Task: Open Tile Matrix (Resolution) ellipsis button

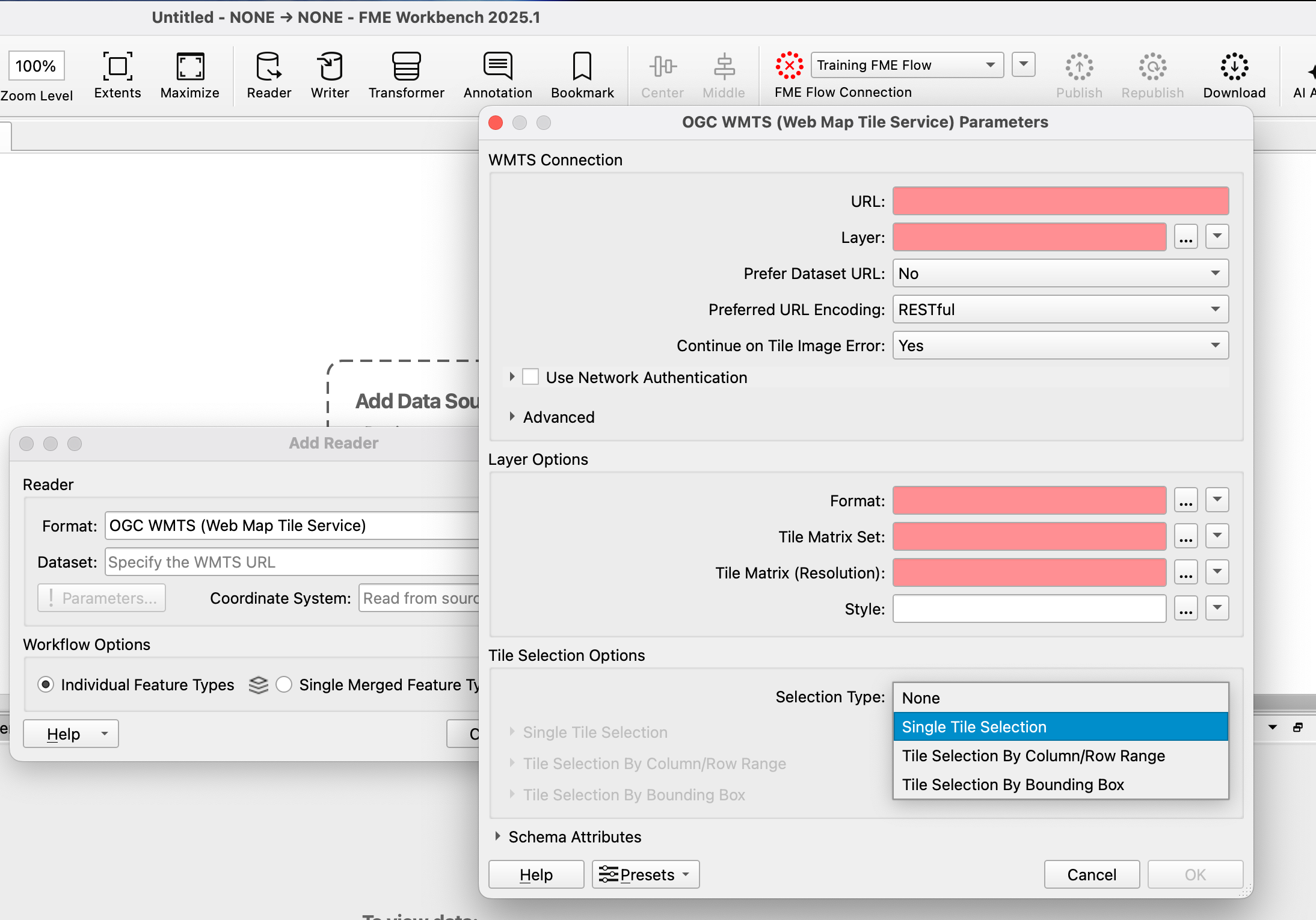Action: [x=1186, y=572]
